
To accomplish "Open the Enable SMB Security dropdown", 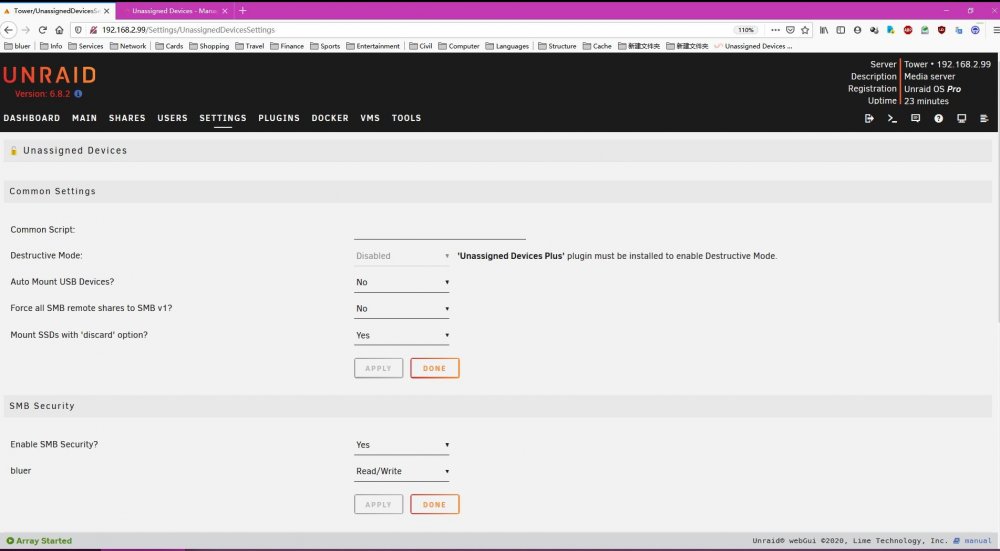I will [402, 445].
